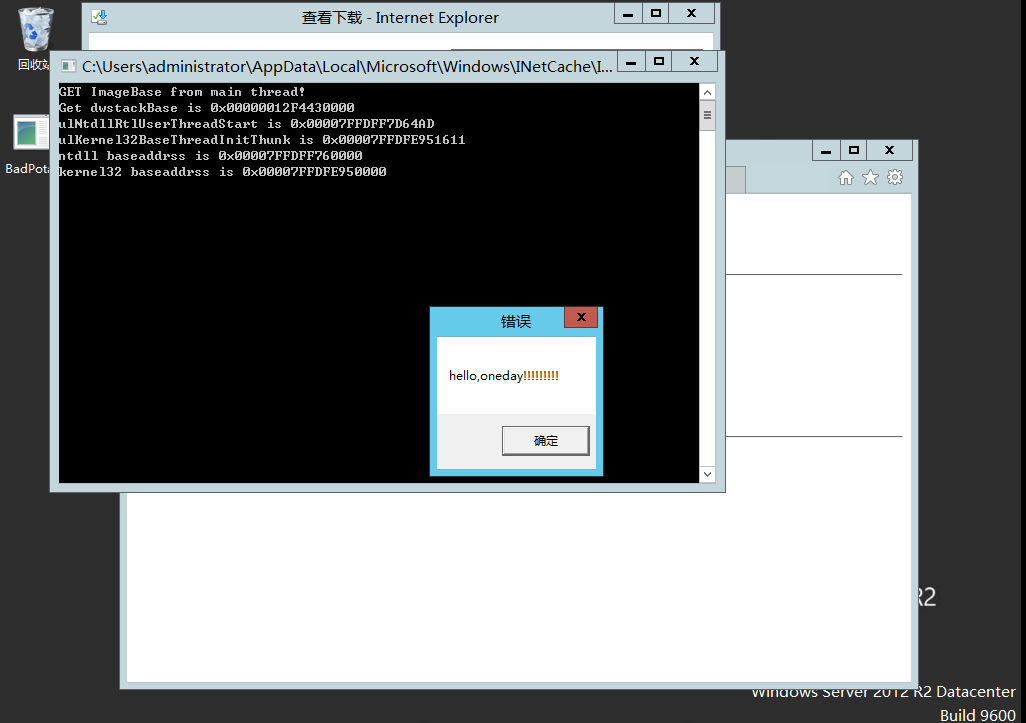Close the console window

tap(694, 62)
